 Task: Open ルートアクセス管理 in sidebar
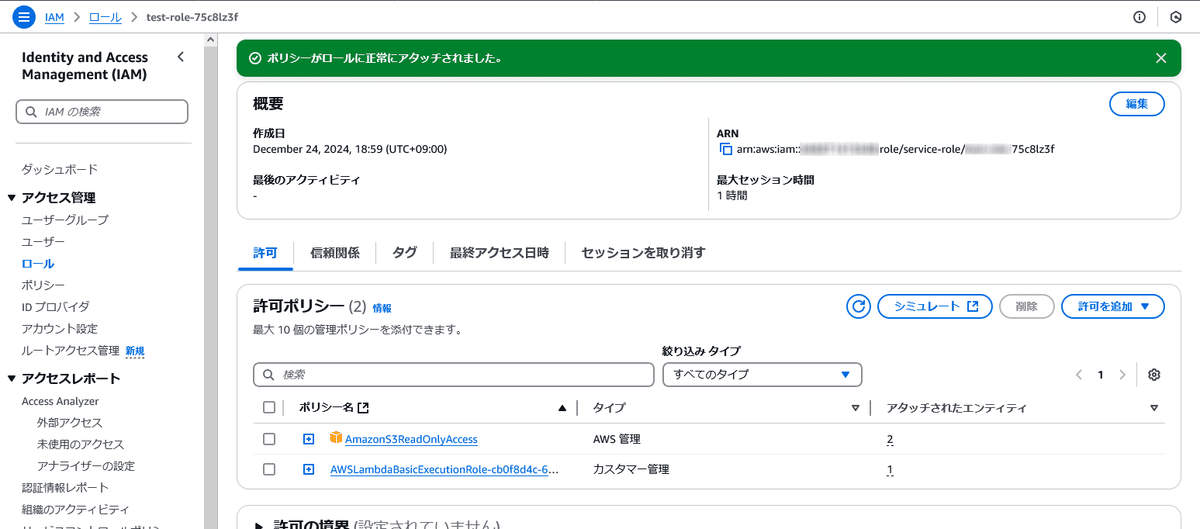click(x=71, y=351)
